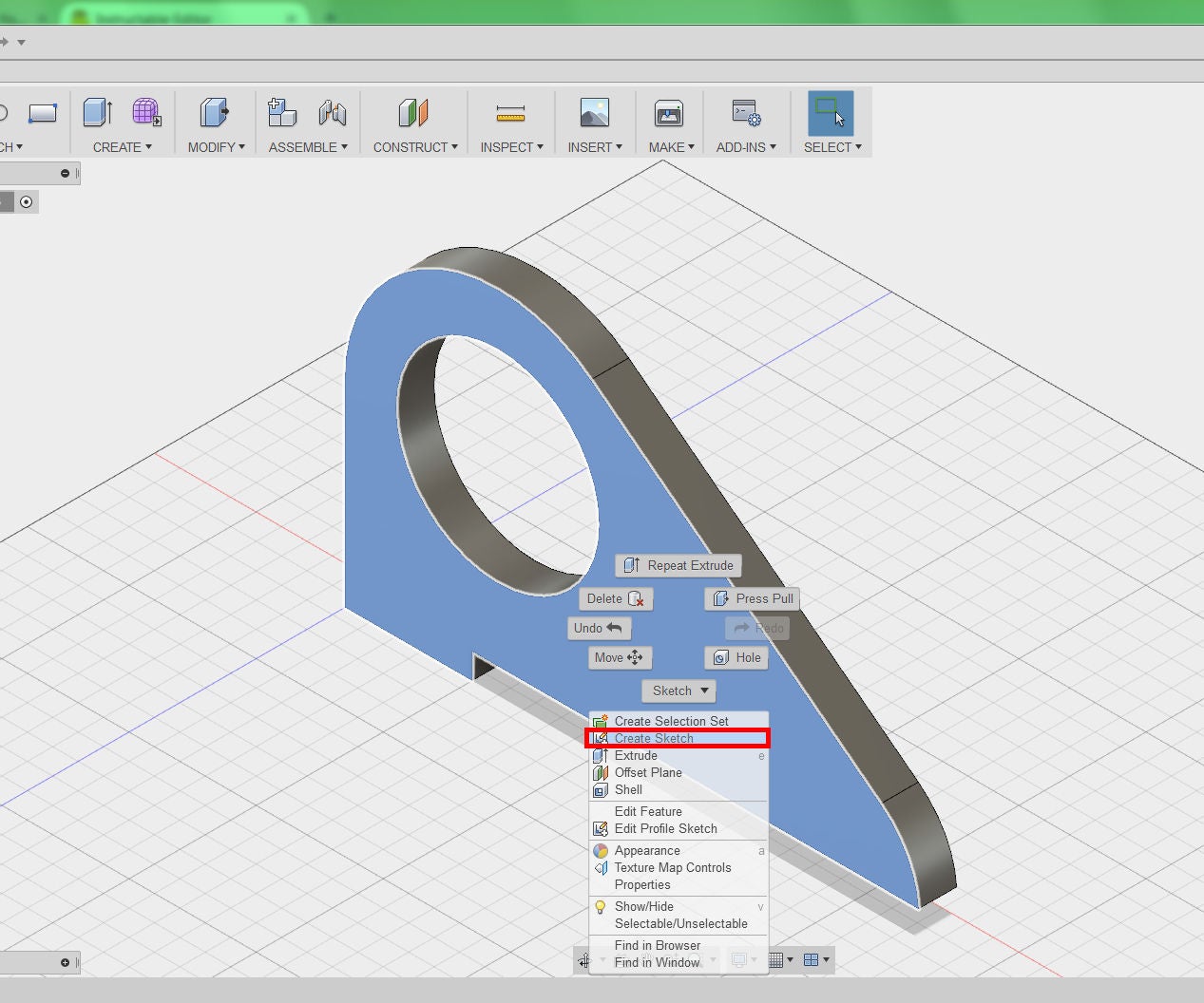Open the grid settings dropdown arrow
Viewport: 1204px width, 1003px height.
(792, 959)
